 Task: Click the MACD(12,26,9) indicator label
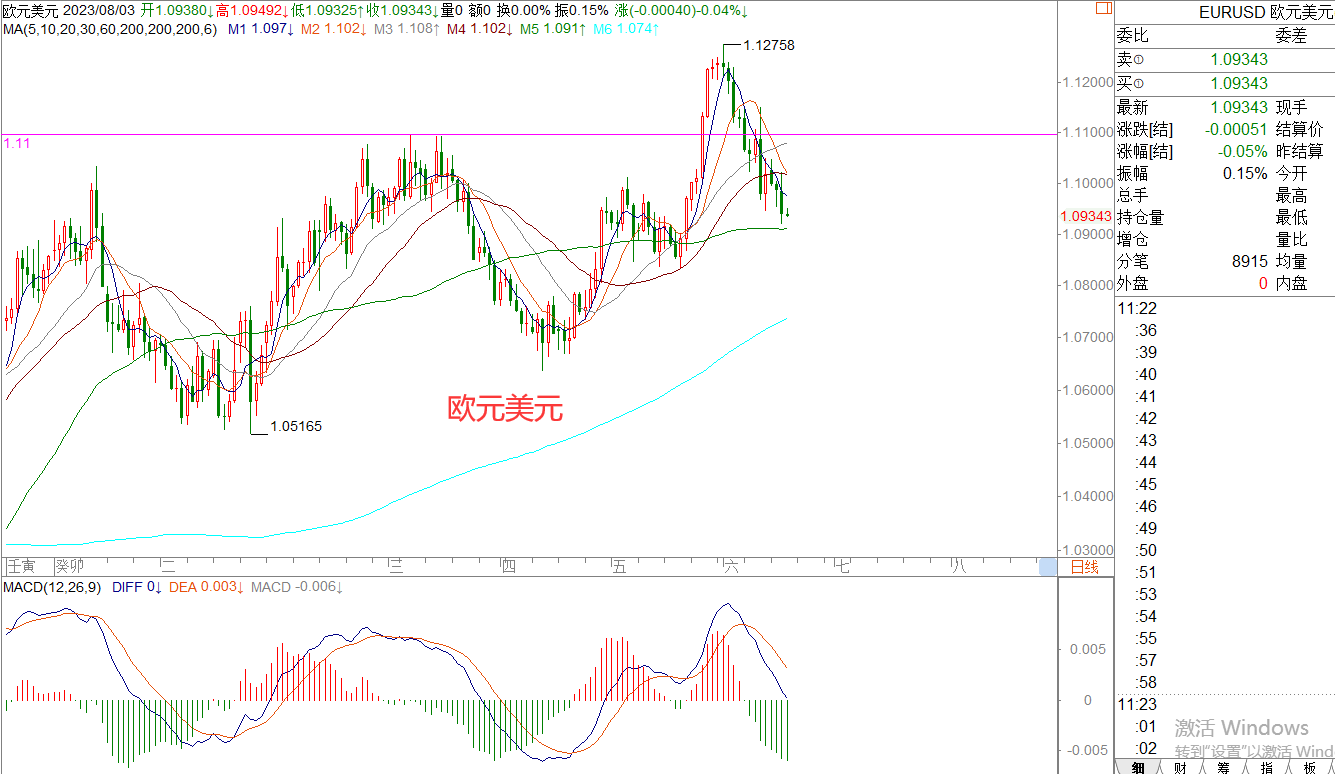tap(54, 587)
